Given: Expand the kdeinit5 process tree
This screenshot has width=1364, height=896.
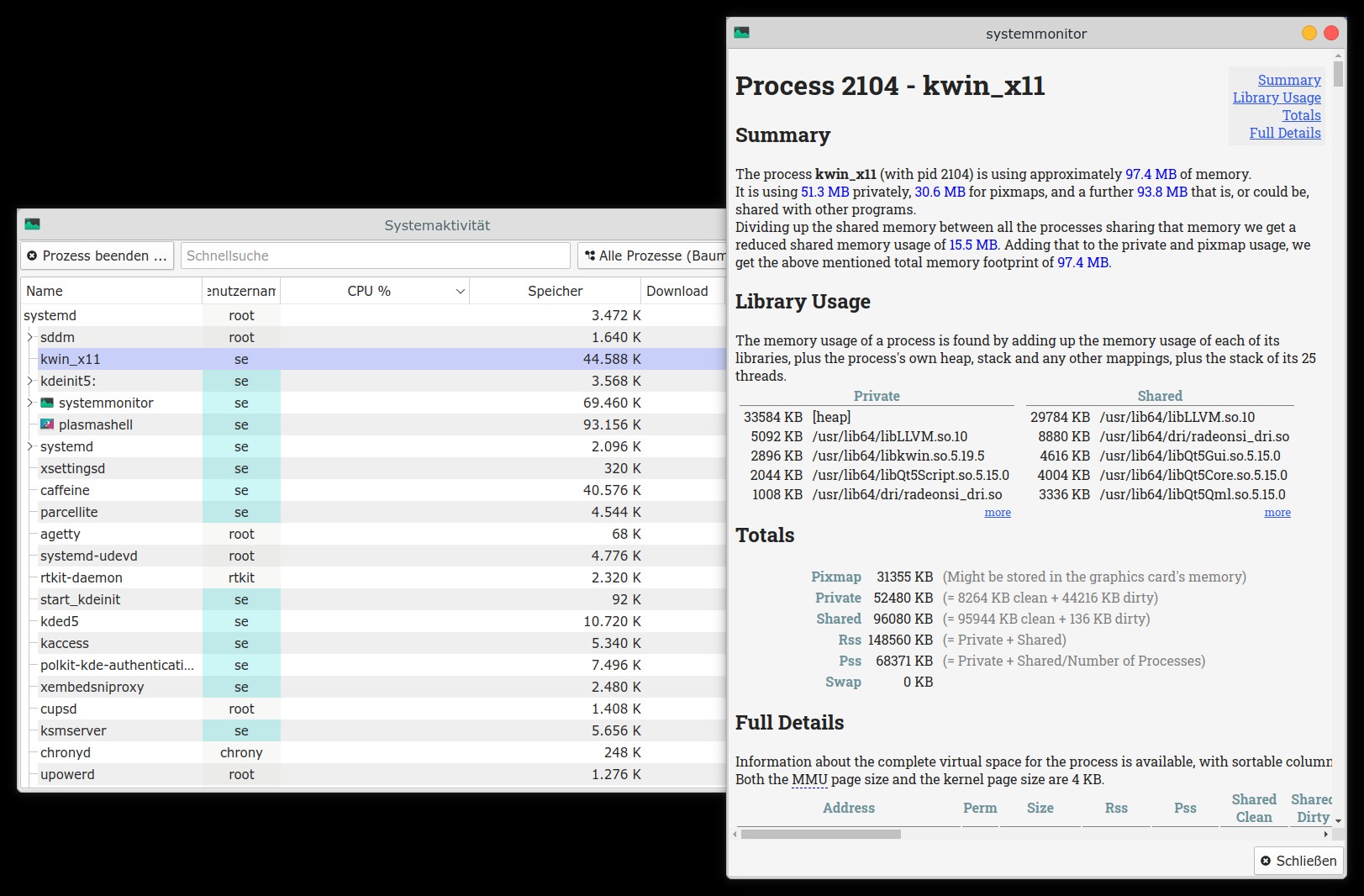Looking at the screenshot, I should (29, 381).
